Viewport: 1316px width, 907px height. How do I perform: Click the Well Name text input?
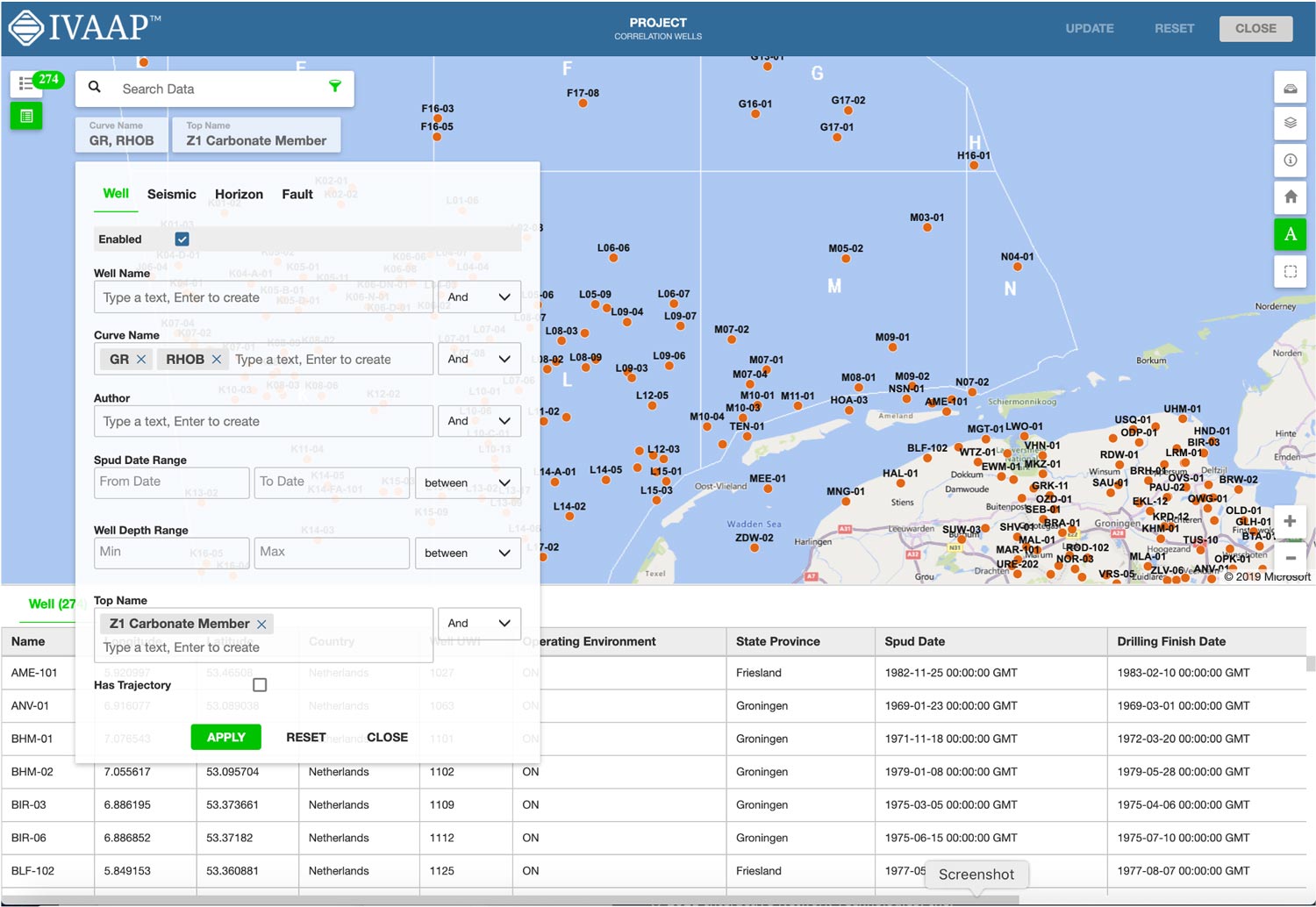(263, 297)
